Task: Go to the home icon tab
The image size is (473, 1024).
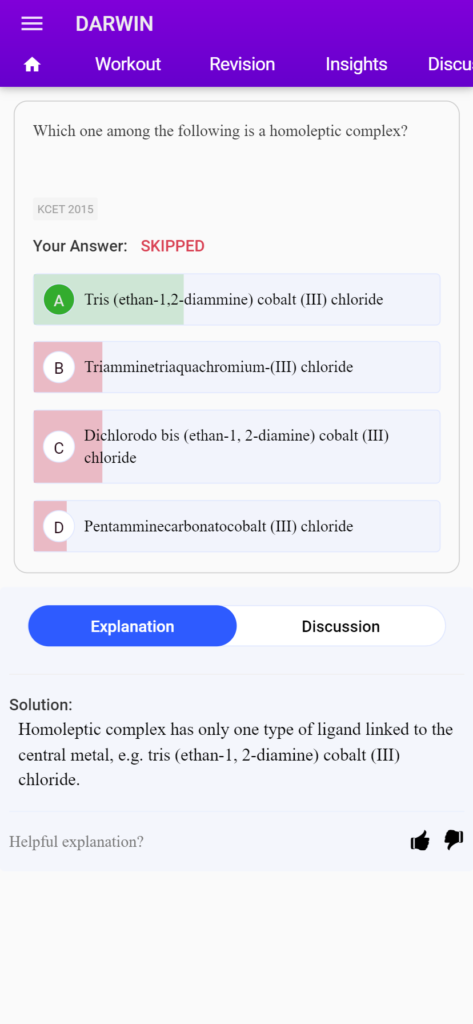Action: [32, 65]
